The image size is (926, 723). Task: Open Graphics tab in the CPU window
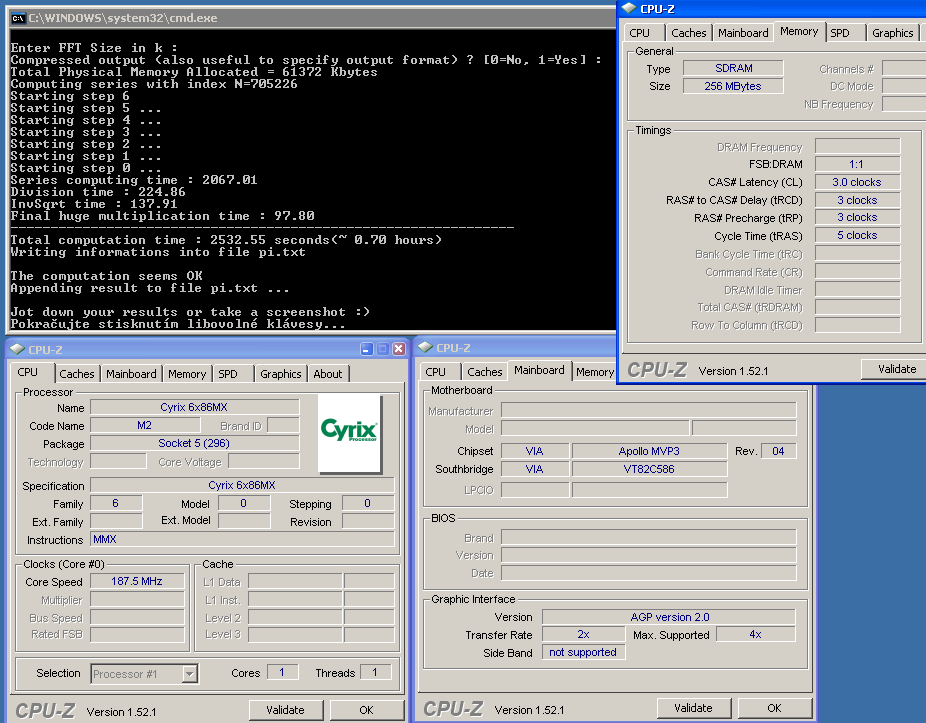pos(280,374)
